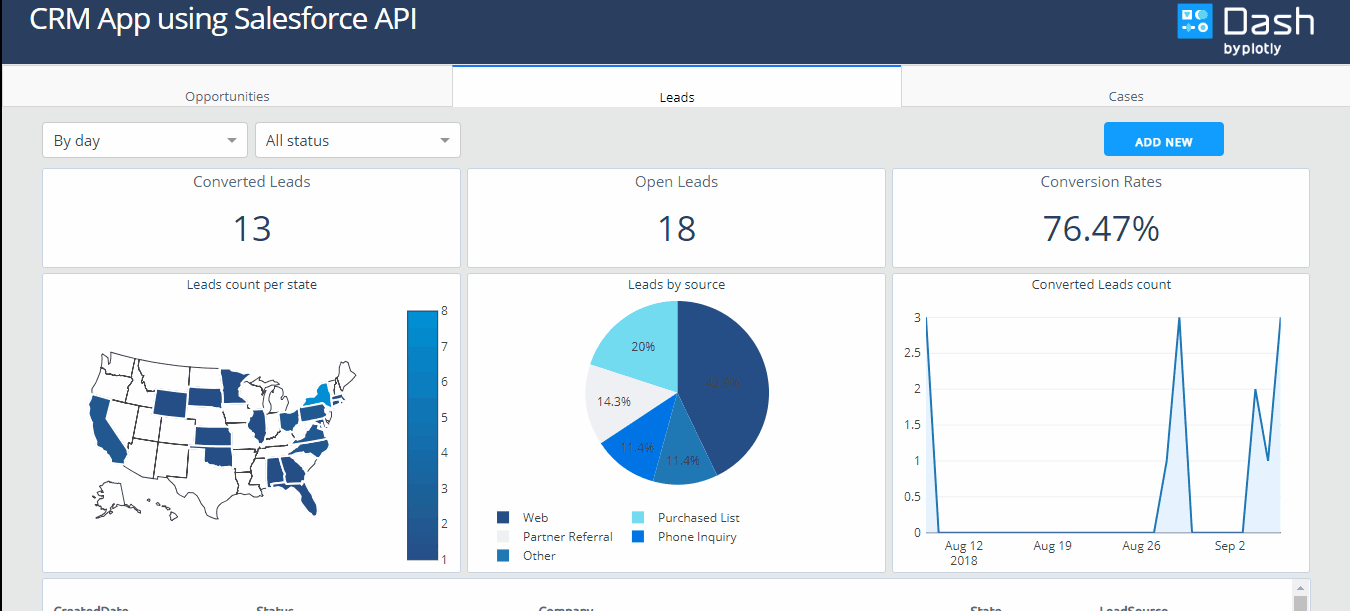
Task: Click the ADD NEW button
Action: click(1163, 139)
